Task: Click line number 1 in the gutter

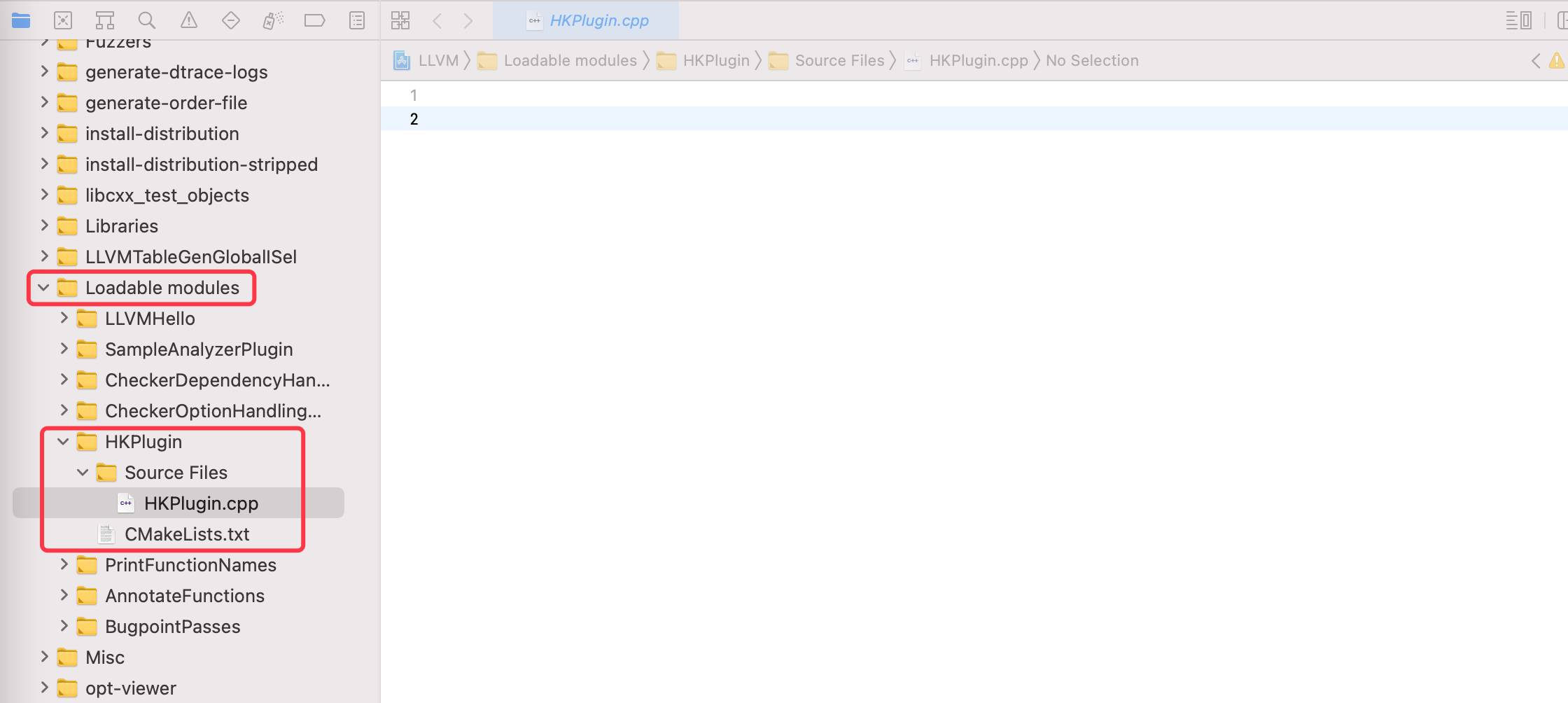Action: [x=414, y=95]
